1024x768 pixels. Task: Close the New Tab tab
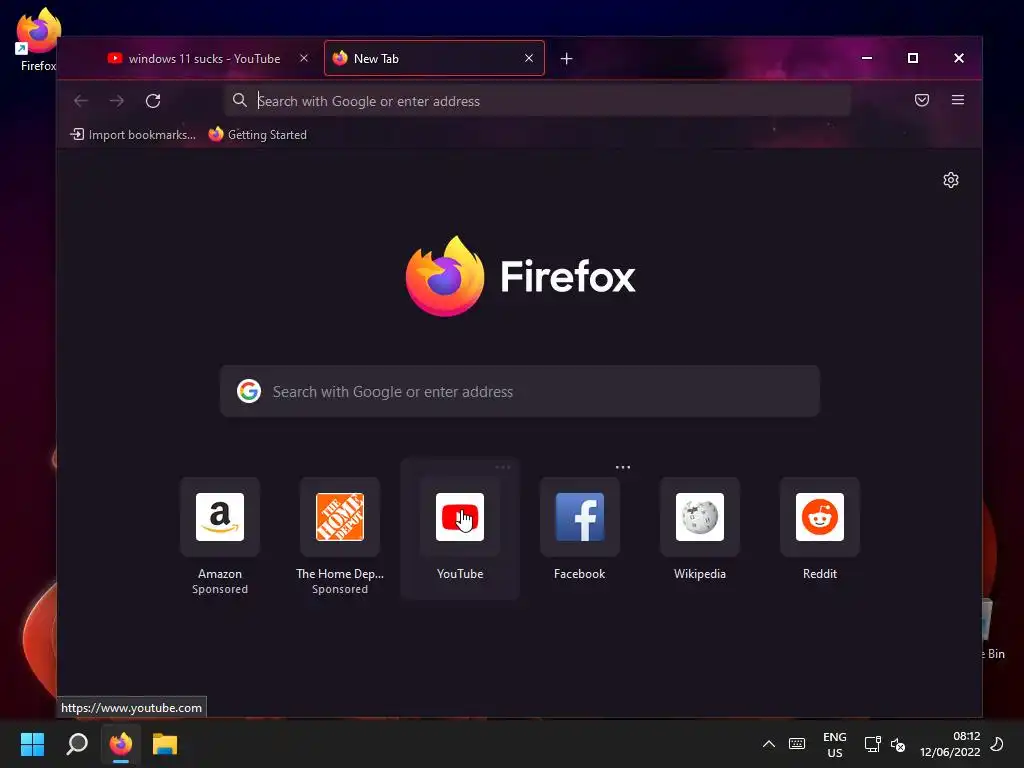pyautogui.click(x=529, y=58)
